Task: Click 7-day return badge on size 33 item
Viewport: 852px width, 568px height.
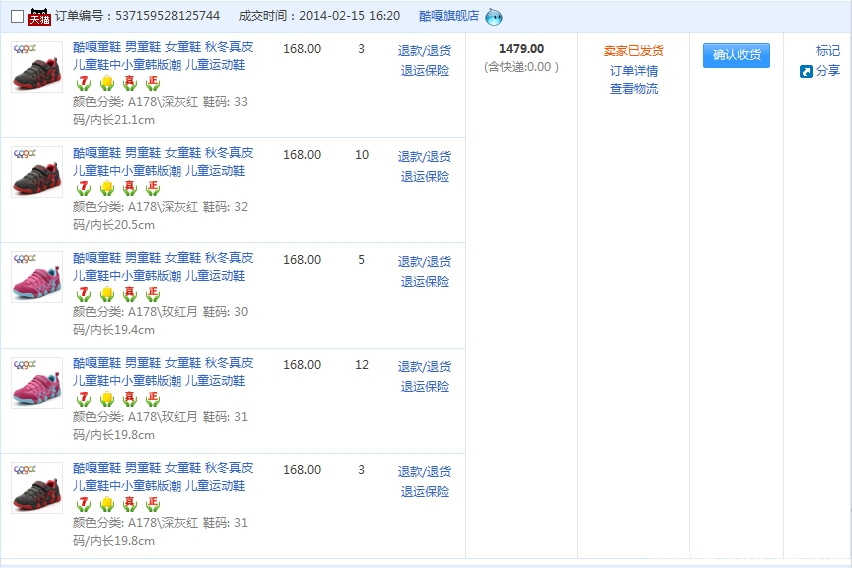Action: click(84, 83)
